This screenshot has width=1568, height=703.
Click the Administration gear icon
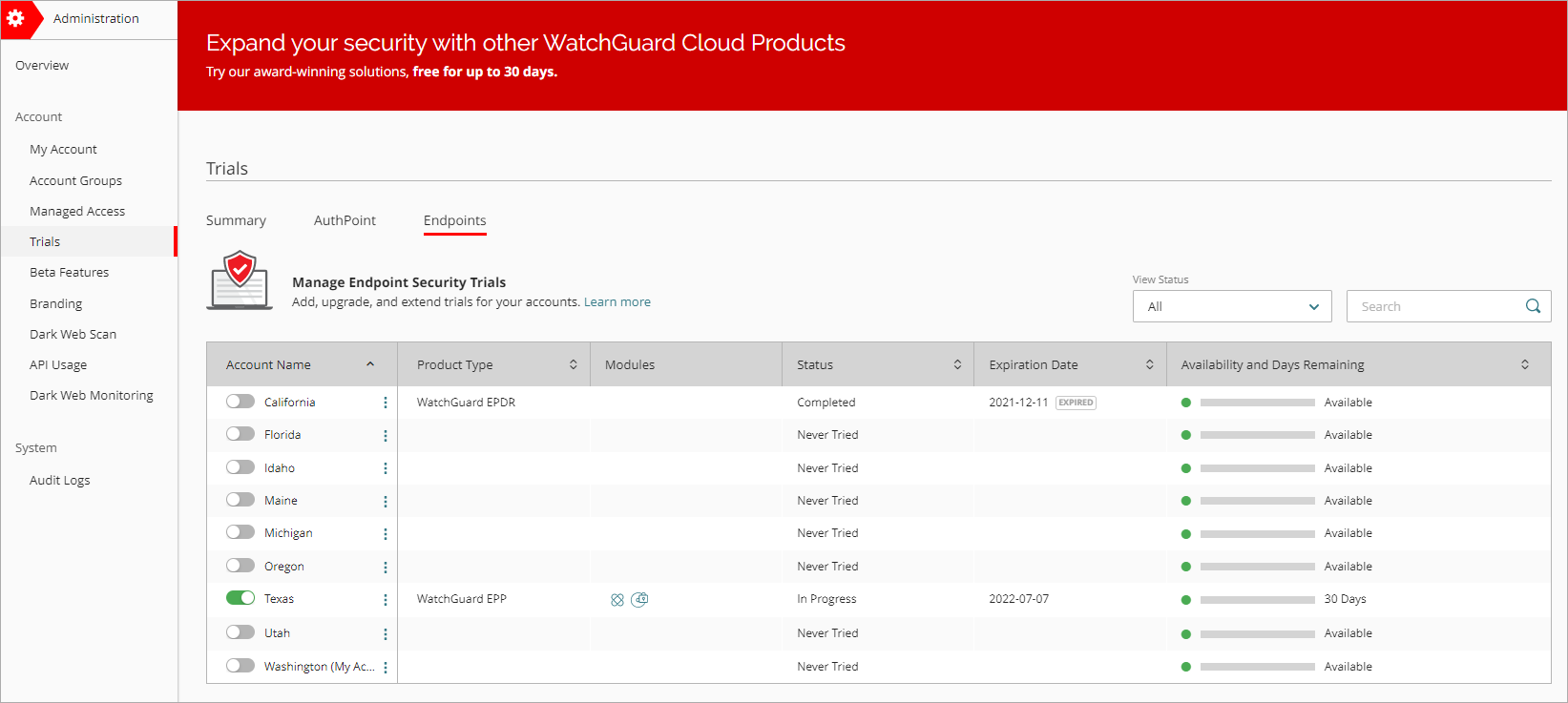pyautogui.click(x=16, y=18)
